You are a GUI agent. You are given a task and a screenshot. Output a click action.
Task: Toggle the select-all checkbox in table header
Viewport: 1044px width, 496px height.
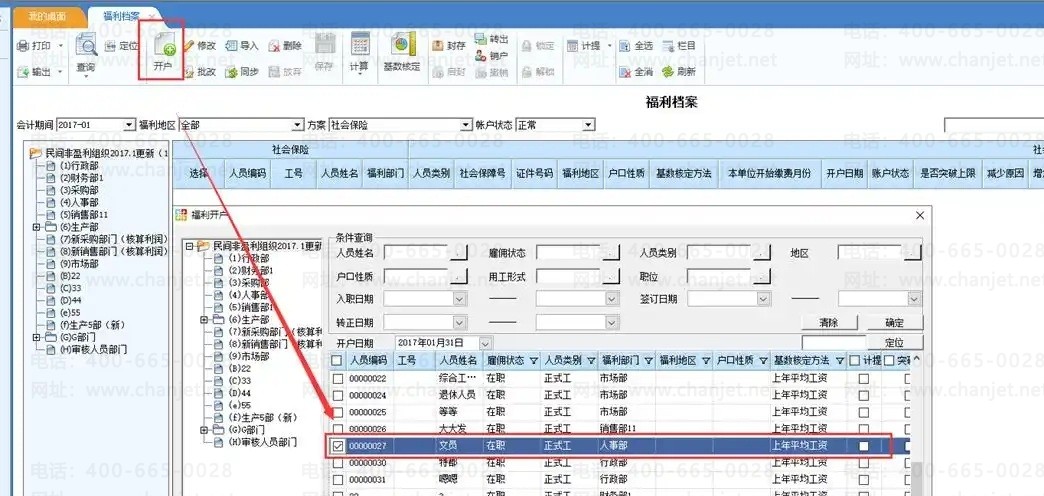coord(337,361)
